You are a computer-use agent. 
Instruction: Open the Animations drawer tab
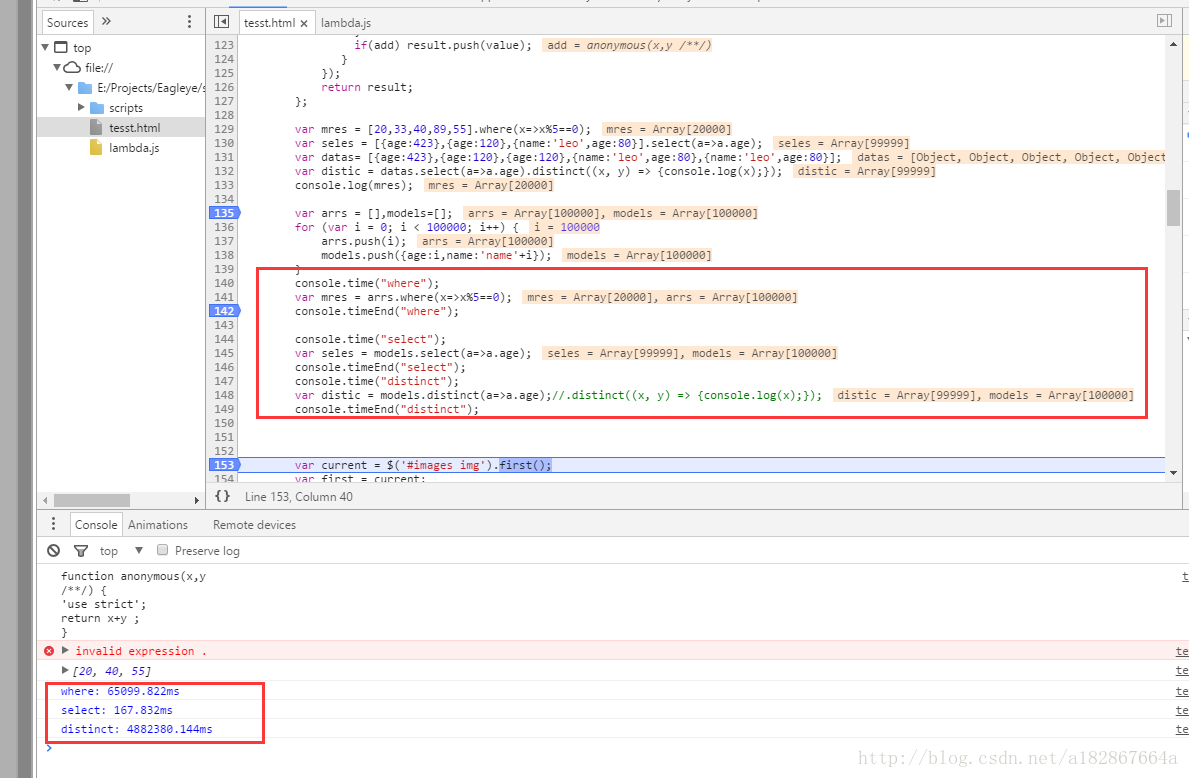point(158,525)
